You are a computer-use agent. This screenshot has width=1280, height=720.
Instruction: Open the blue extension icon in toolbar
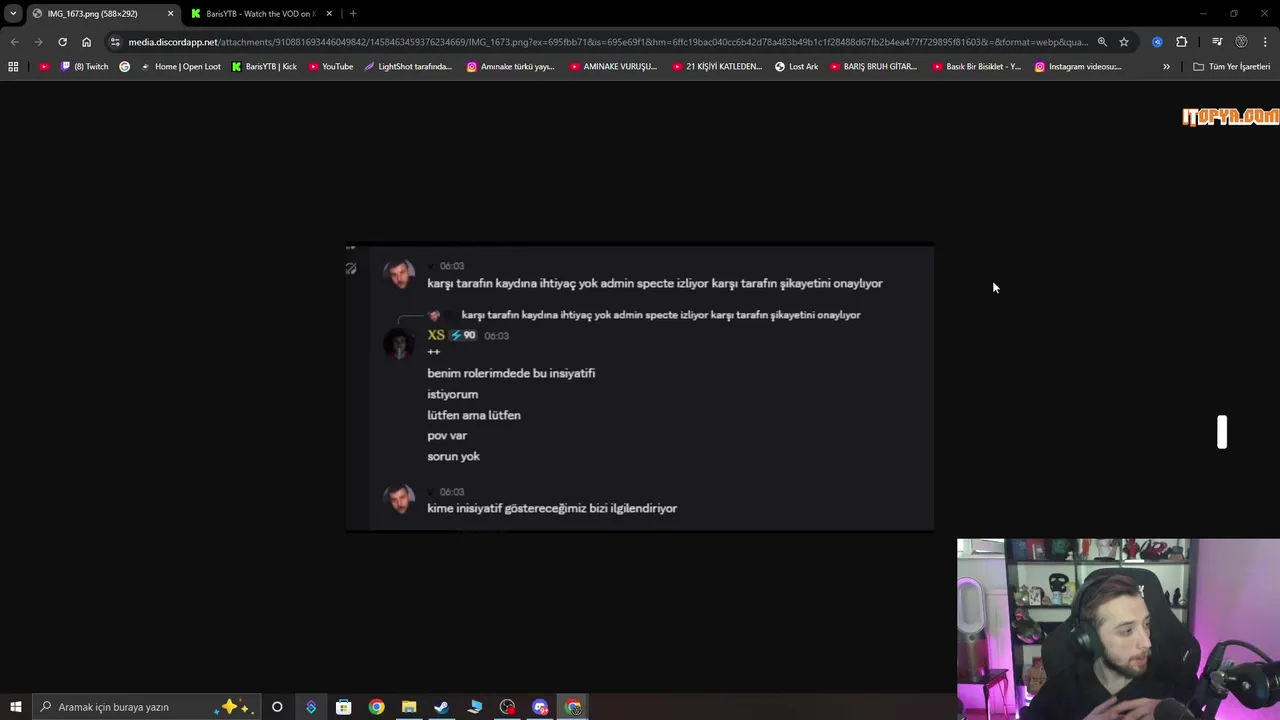point(1157,42)
